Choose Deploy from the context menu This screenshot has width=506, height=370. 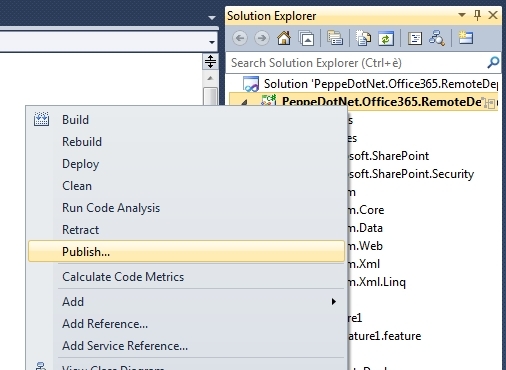pos(186,164)
